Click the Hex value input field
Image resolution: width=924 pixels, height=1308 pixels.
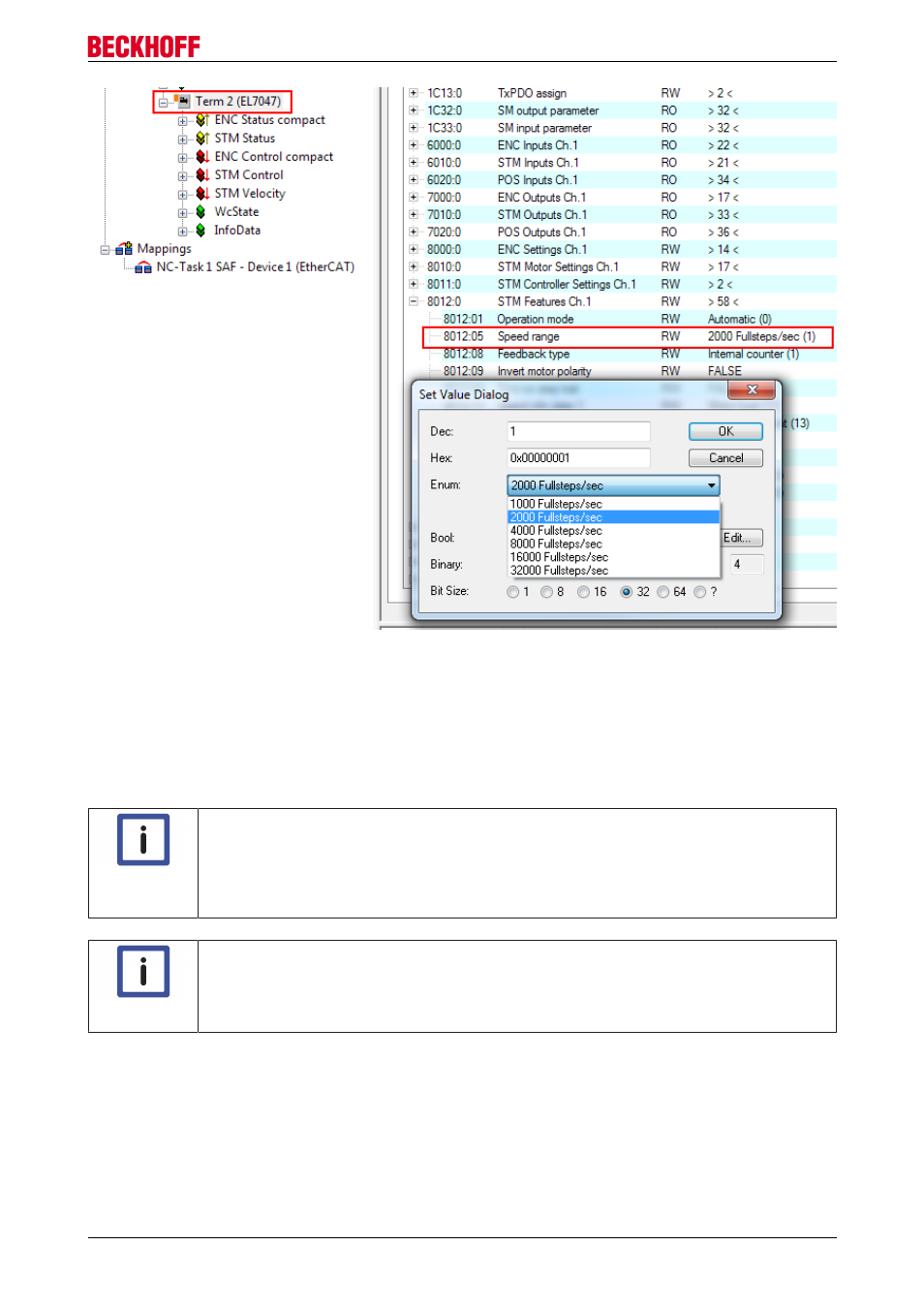coord(578,458)
